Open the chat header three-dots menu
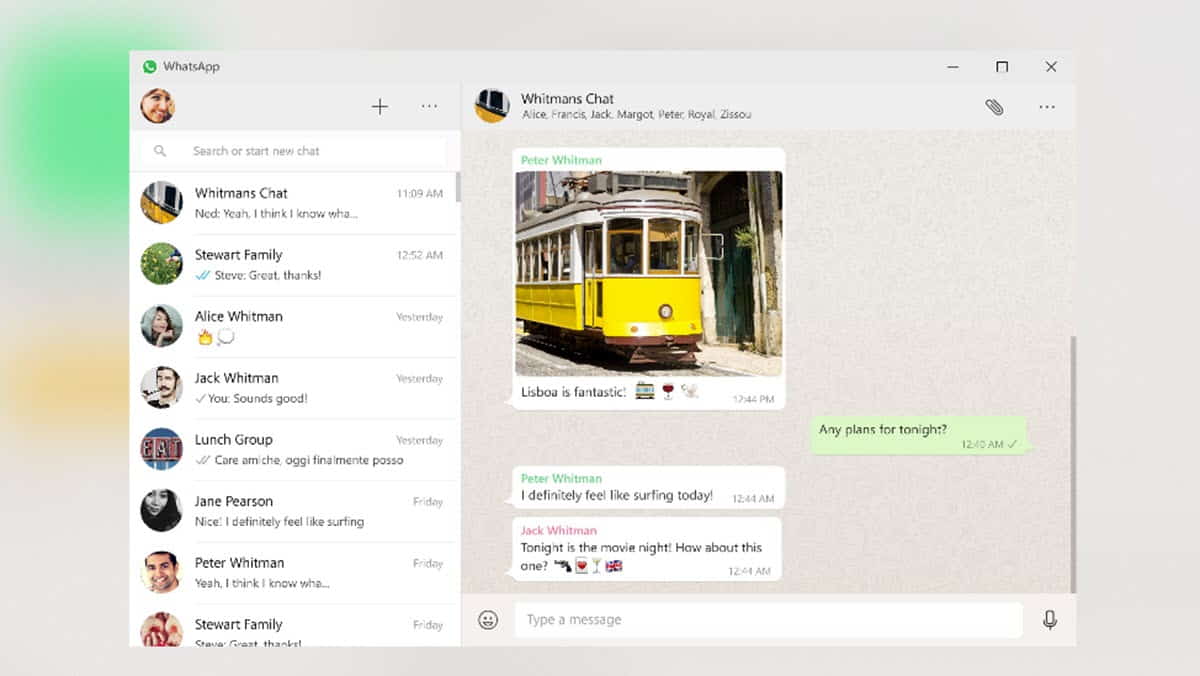 pyautogui.click(x=1046, y=107)
